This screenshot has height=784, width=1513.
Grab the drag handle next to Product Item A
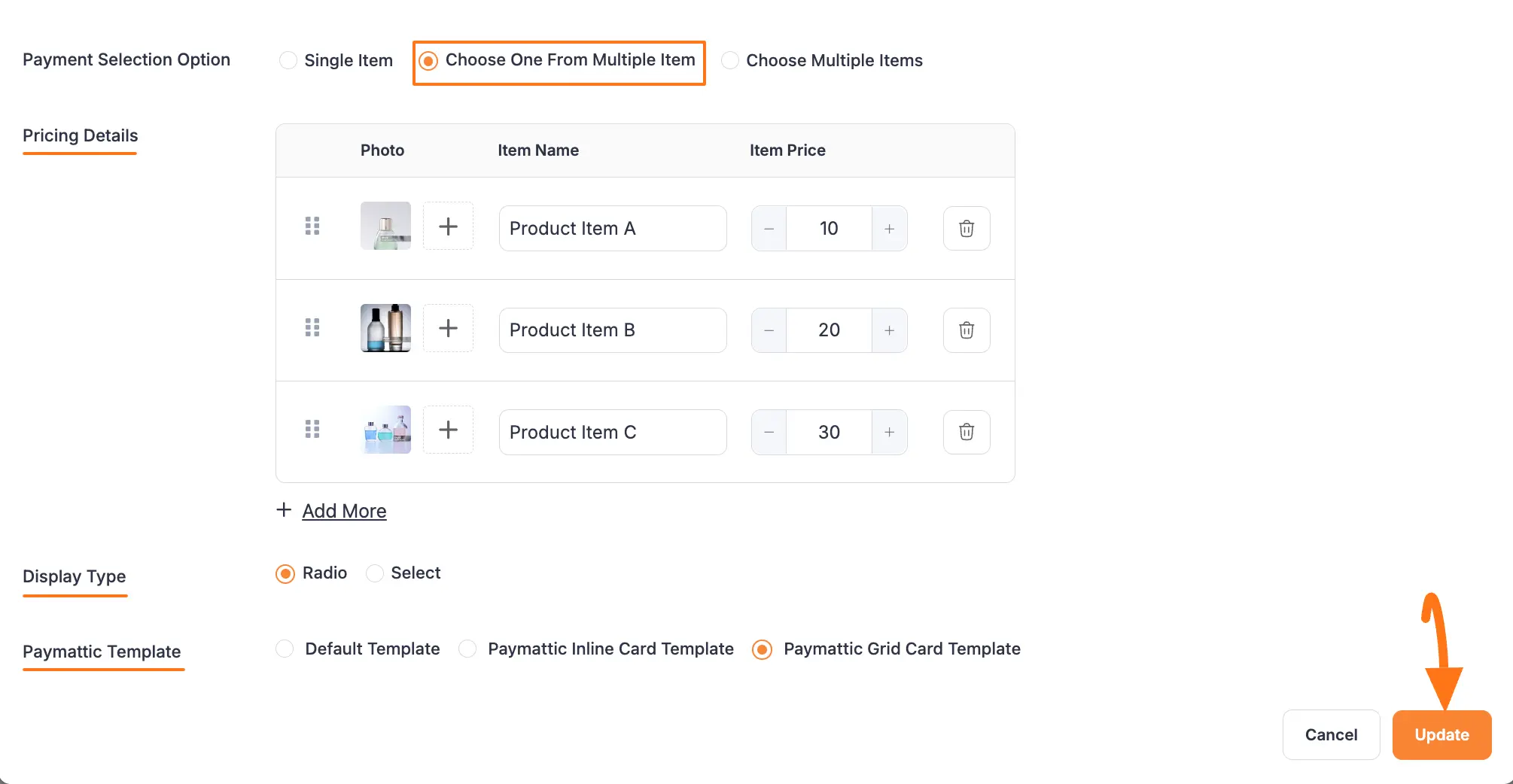point(313,226)
